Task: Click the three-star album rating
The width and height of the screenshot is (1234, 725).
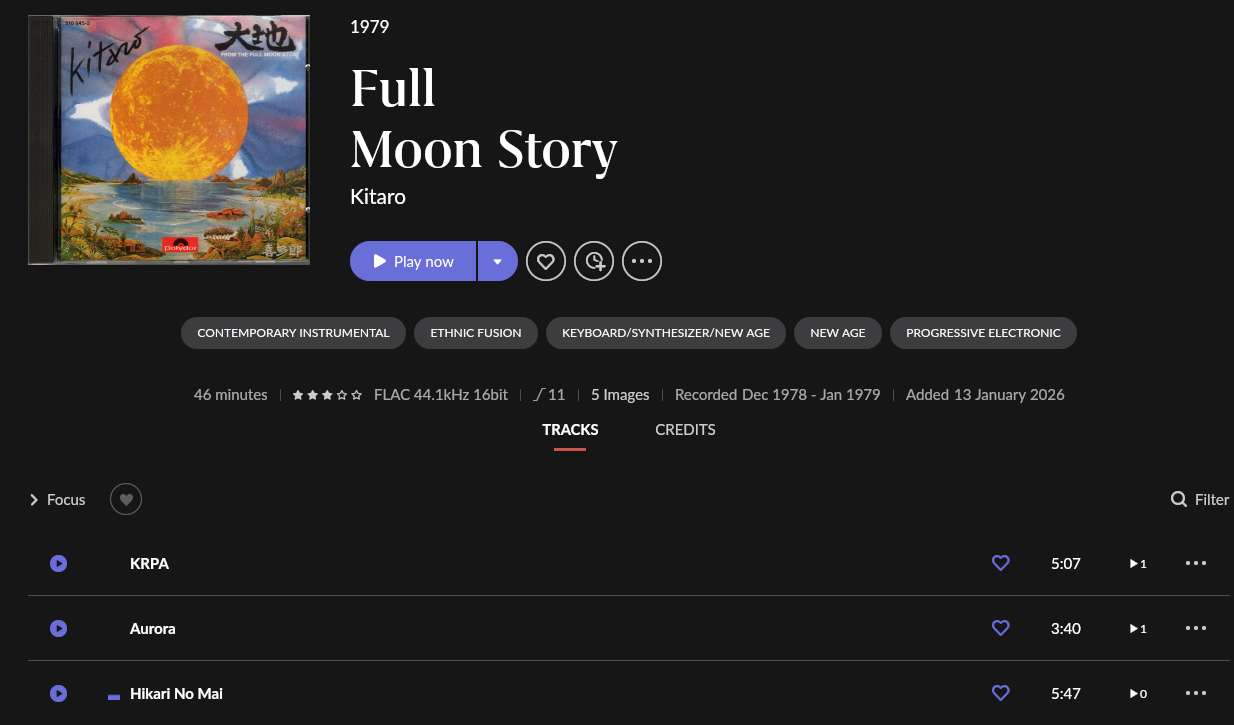Action: click(327, 395)
